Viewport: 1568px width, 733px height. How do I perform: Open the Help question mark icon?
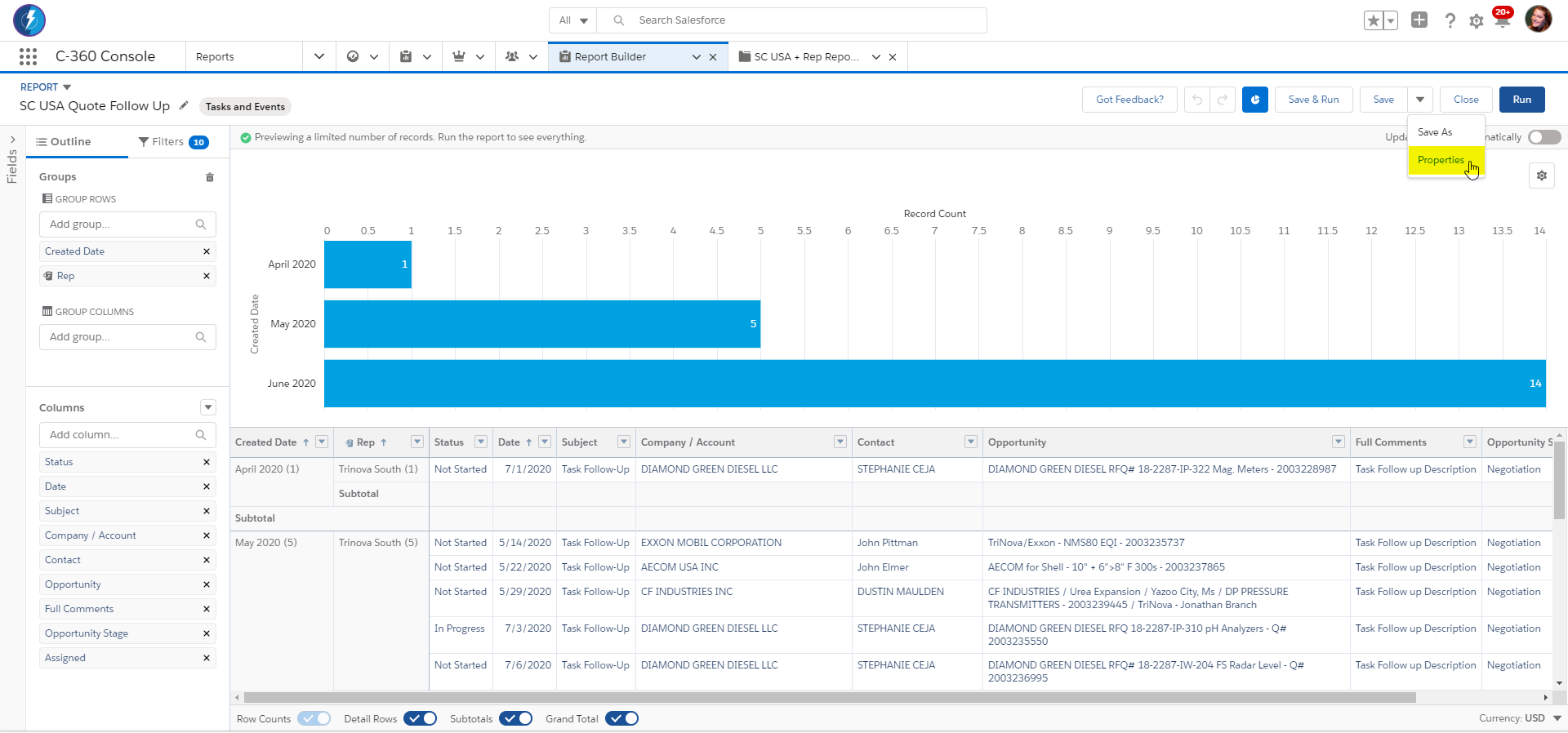coord(1450,20)
